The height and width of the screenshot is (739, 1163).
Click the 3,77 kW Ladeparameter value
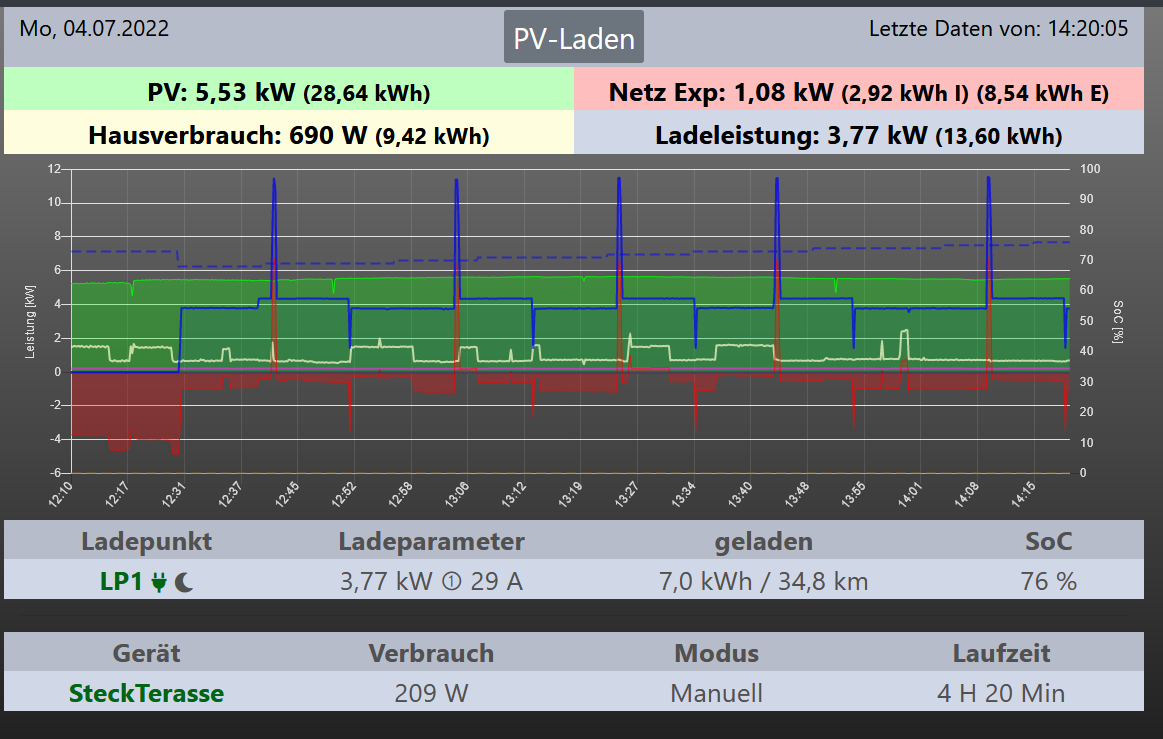[386, 581]
